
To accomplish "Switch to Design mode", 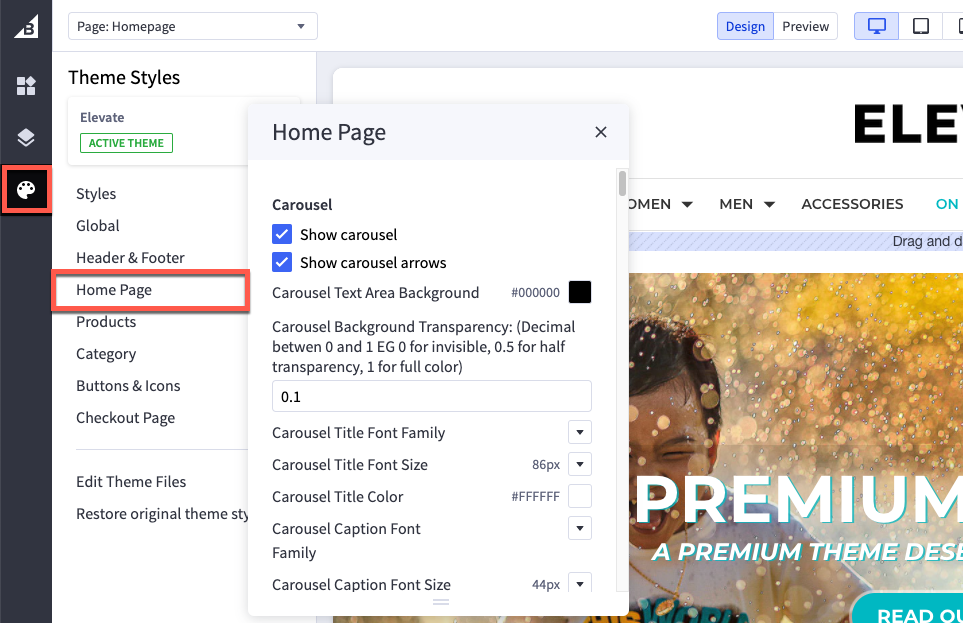I will pos(745,26).
